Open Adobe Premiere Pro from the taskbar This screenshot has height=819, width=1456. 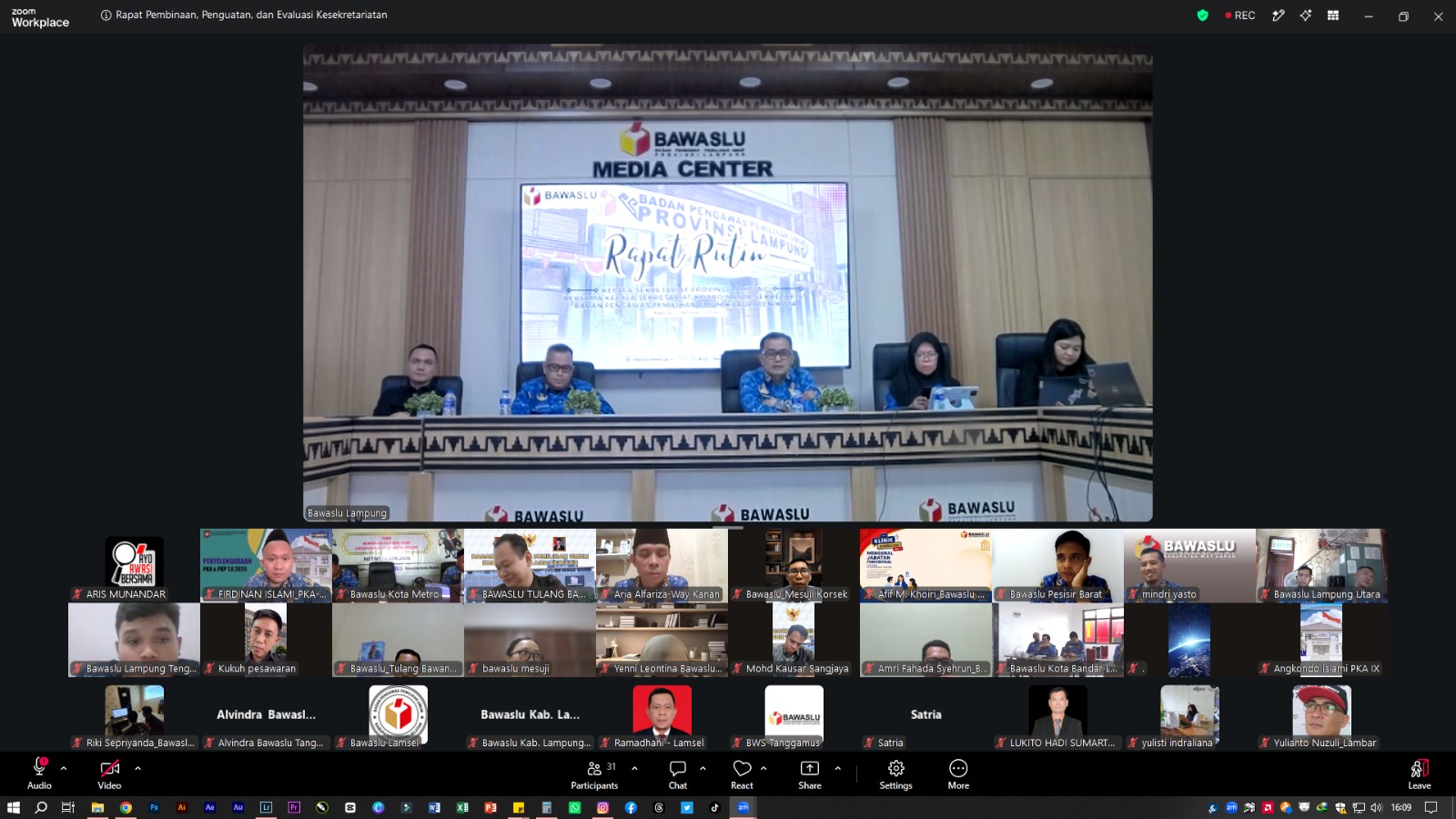(294, 807)
